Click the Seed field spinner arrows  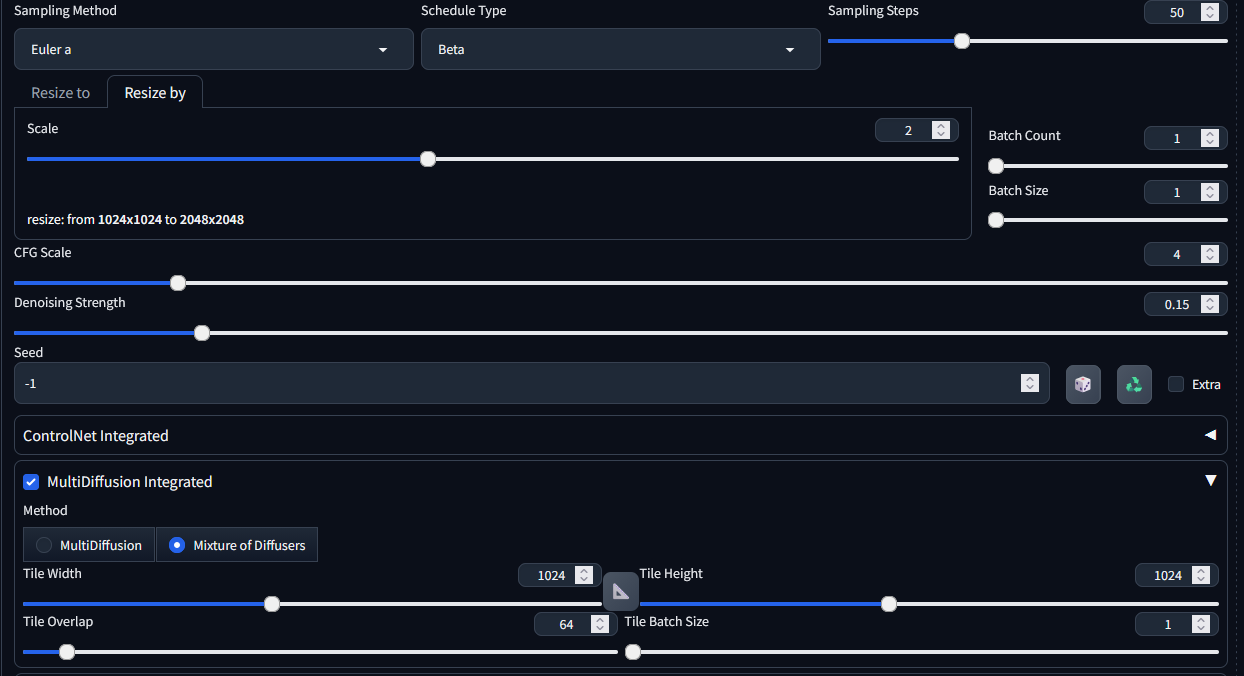pyautogui.click(x=1029, y=383)
